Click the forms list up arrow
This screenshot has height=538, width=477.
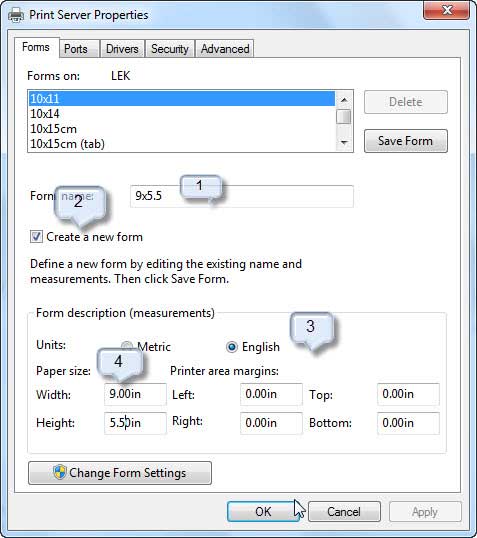click(x=344, y=100)
